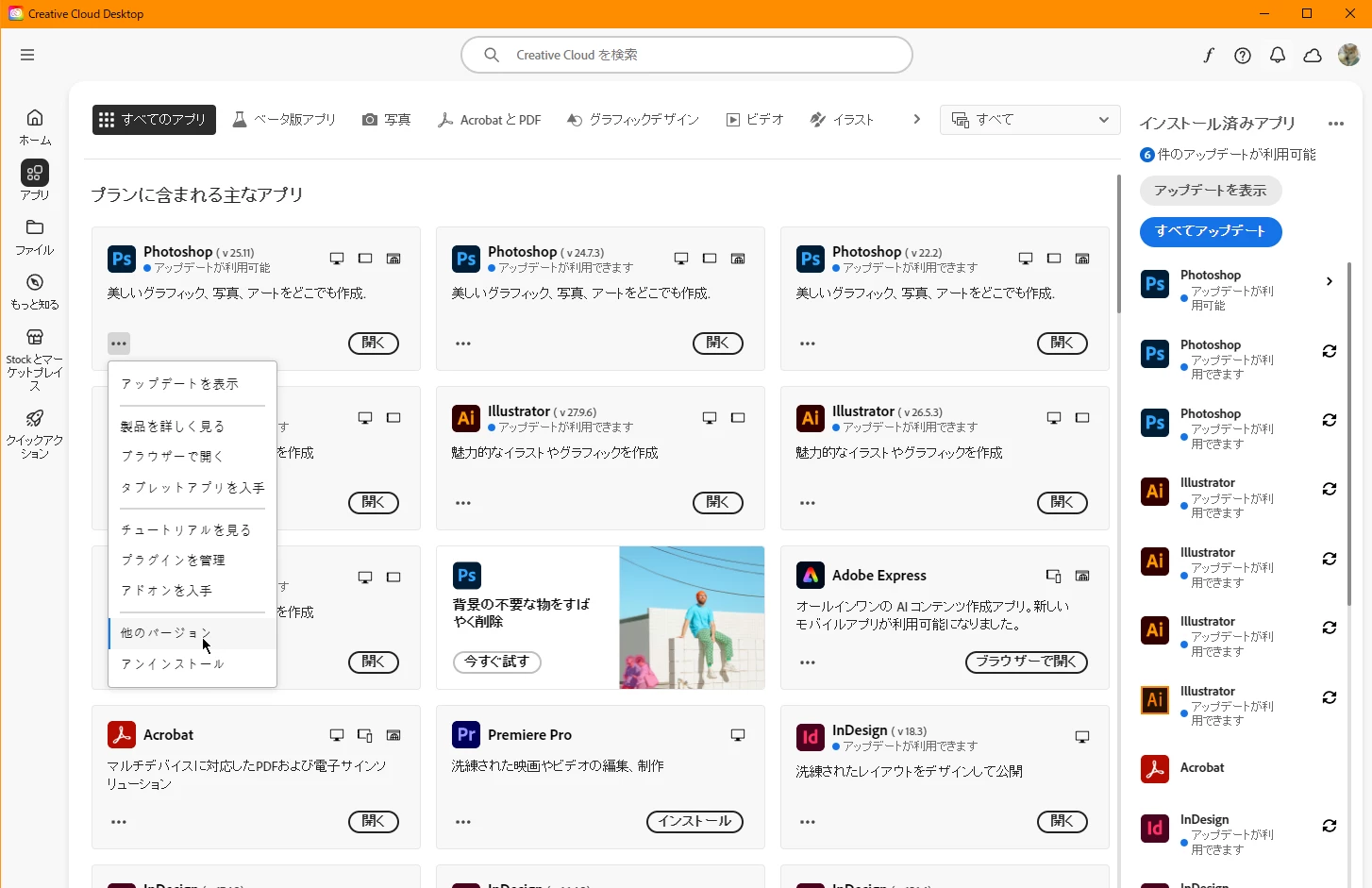Update first Illustrator in installed list
The image size is (1372, 888).
1330,489
